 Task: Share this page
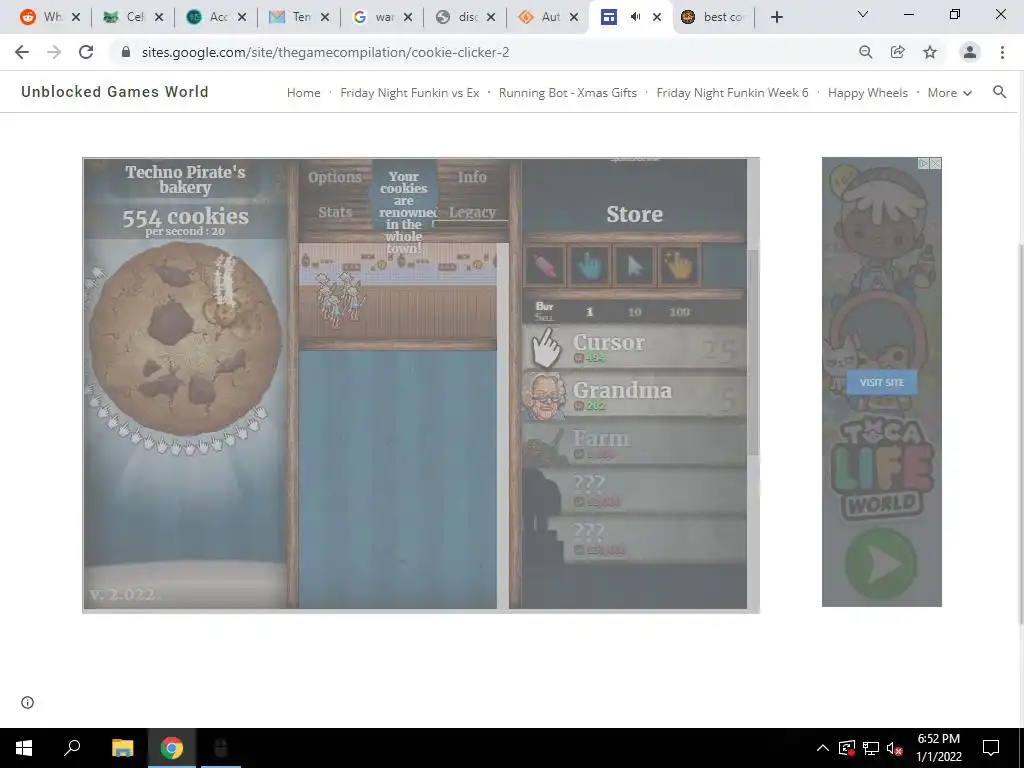coord(897,52)
